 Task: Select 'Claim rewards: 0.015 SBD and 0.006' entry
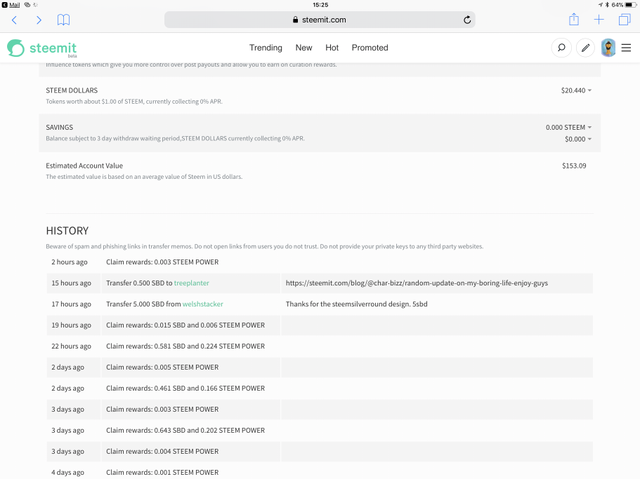(x=185, y=325)
